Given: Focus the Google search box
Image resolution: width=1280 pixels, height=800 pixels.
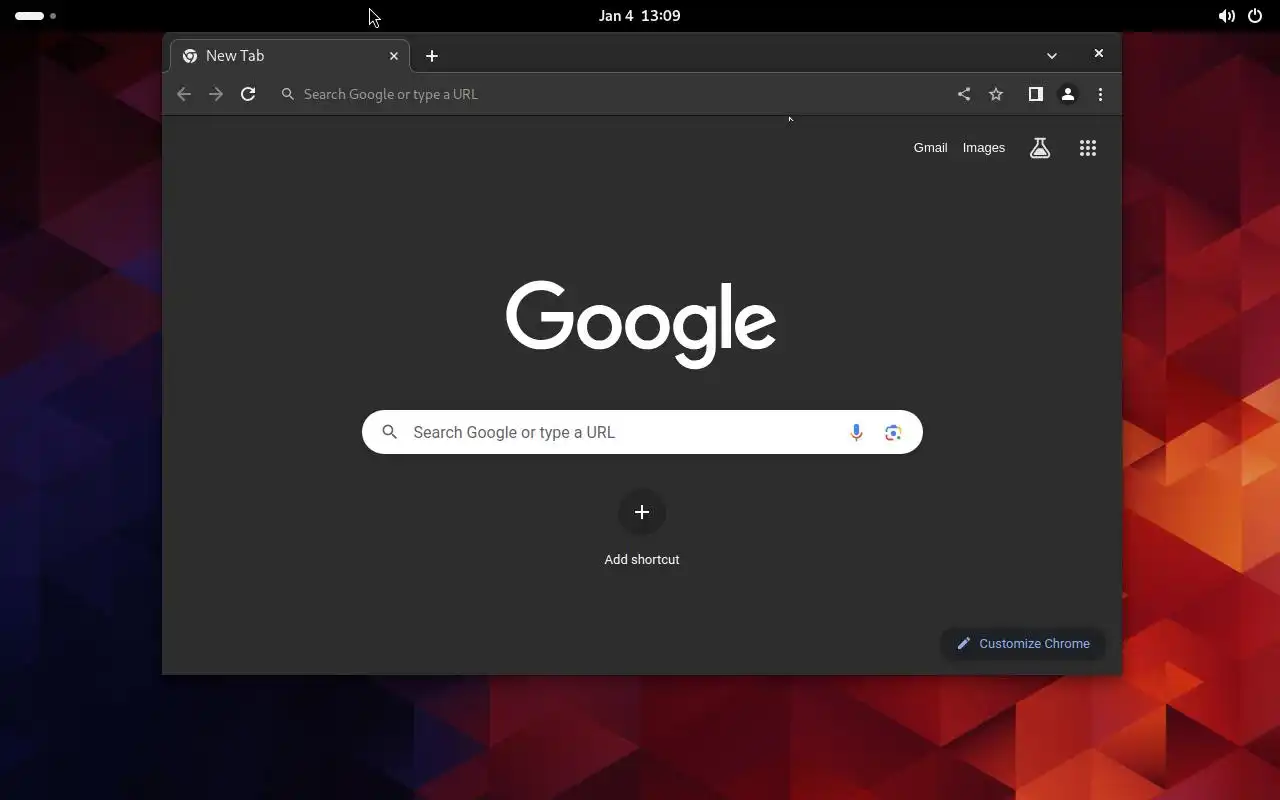Looking at the screenshot, I should 642,432.
